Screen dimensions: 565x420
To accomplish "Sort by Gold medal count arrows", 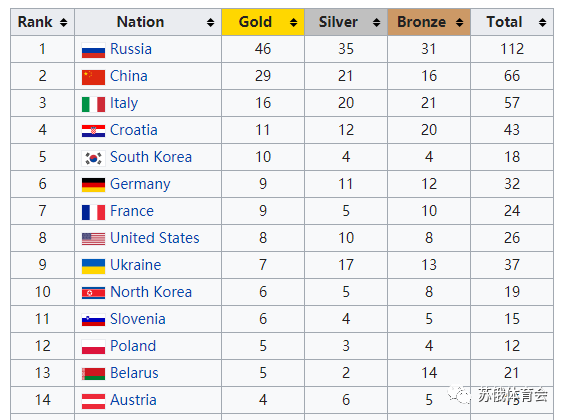I will pyautogui.click(x=294, y=22).
